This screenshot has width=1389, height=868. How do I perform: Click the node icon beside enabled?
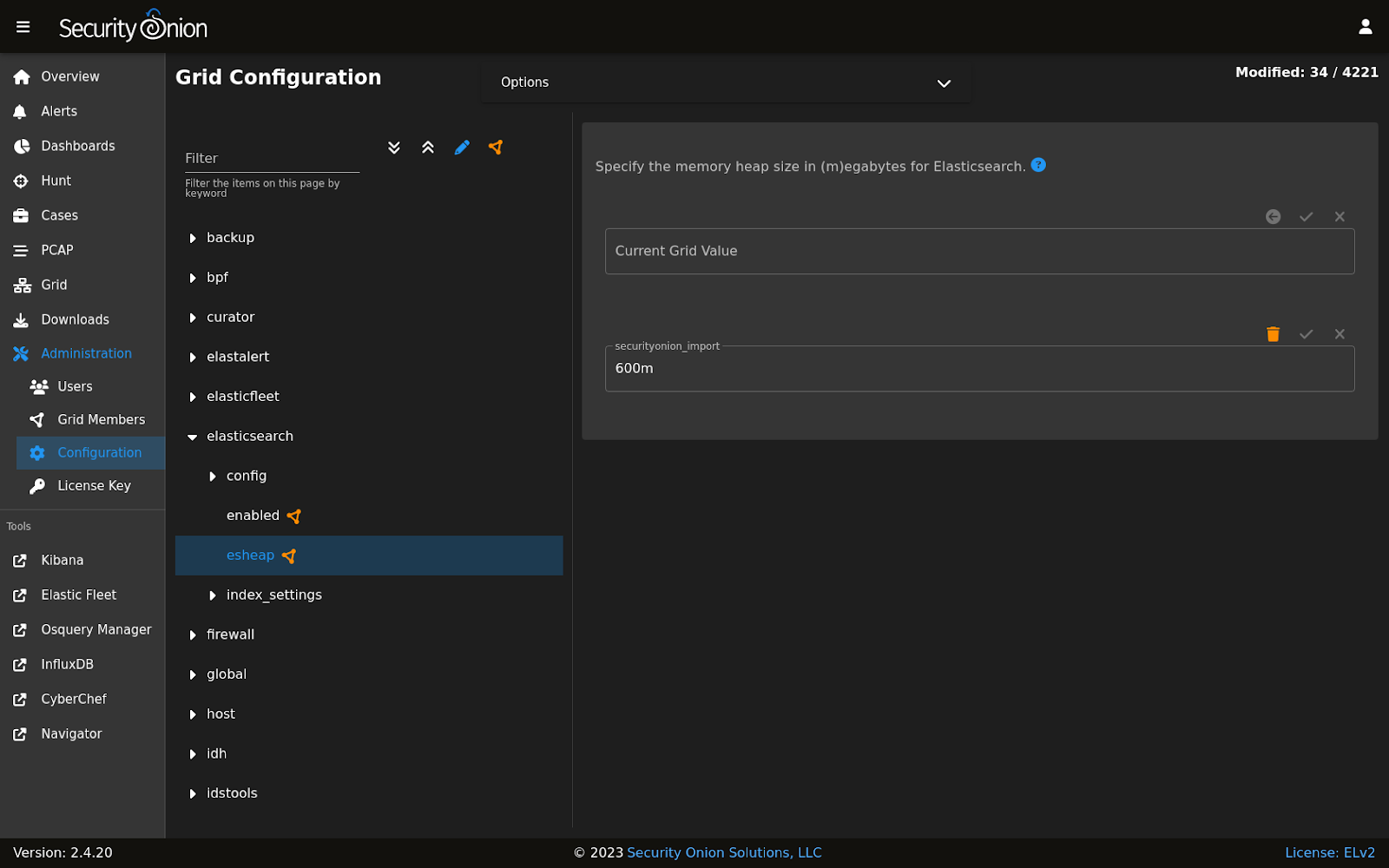294,516
